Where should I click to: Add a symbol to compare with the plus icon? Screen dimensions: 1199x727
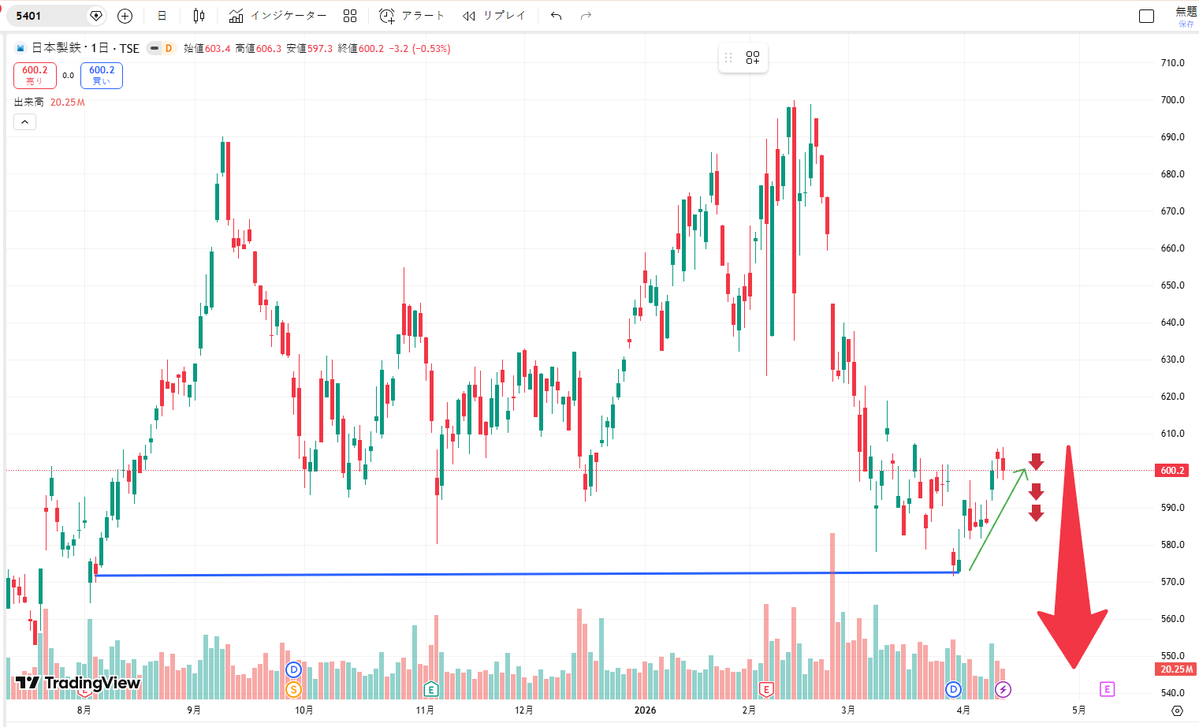click(125, 15)
